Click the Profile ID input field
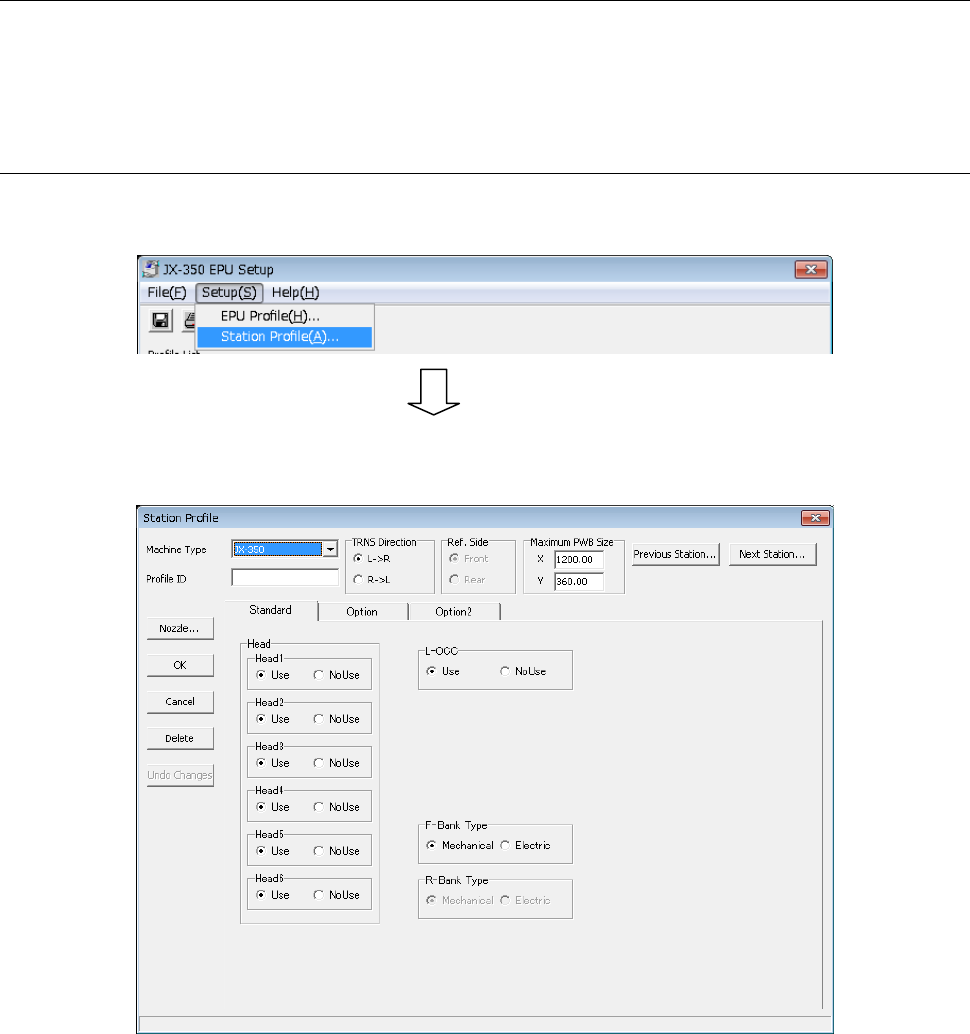 coord(285,578)
